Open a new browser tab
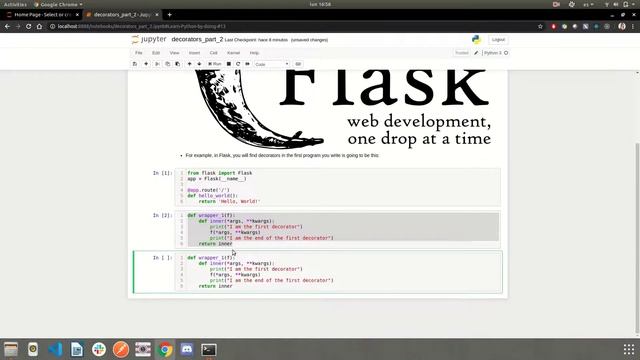The height and width of the screenshot is (360, 640). [169, 15]
